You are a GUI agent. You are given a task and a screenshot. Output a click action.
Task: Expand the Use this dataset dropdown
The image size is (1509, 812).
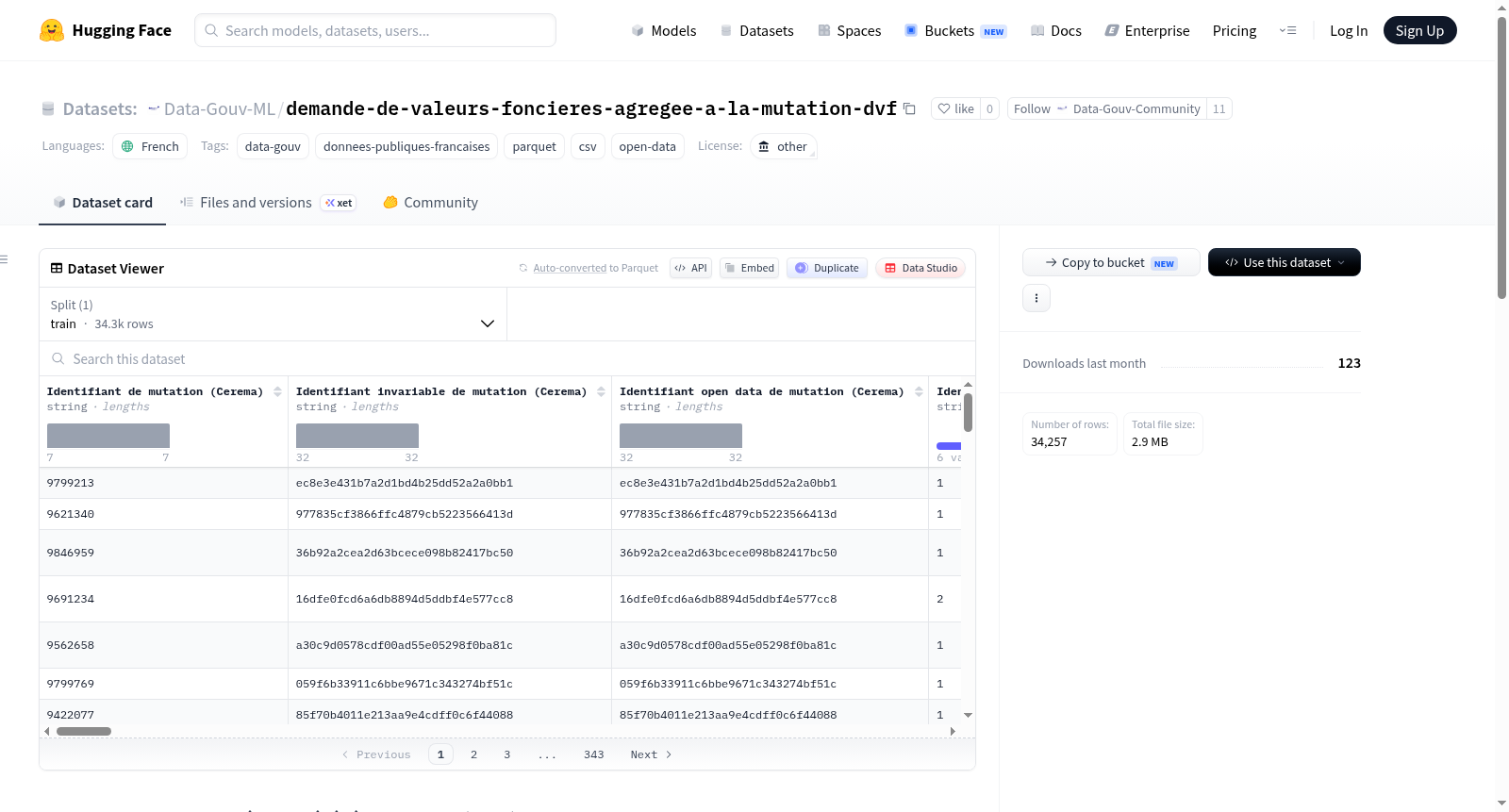coord(1285,262)
